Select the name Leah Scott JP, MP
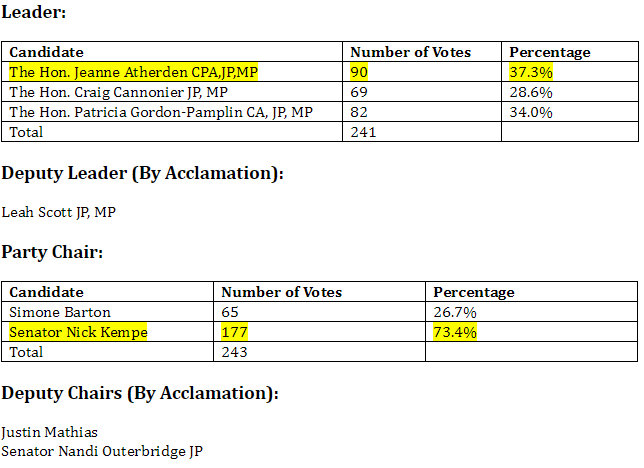644x468 pixels. (x=60, y=212)
